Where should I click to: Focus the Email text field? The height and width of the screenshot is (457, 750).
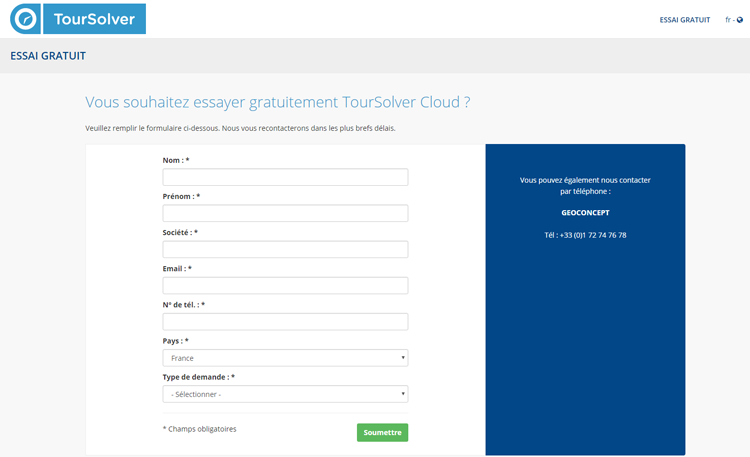pos(285,286)
